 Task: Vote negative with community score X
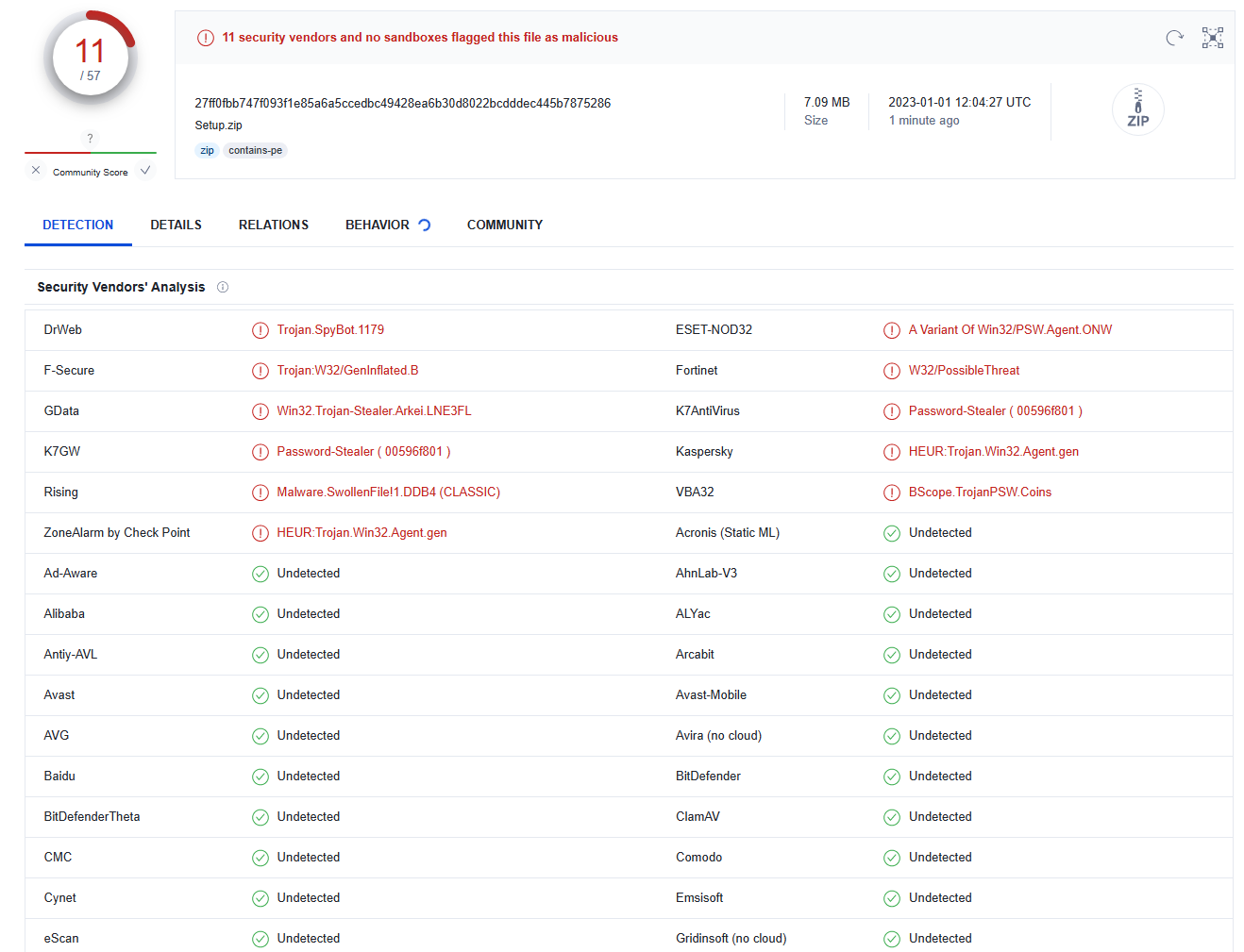pyautogui.click(x=36, y=171)
